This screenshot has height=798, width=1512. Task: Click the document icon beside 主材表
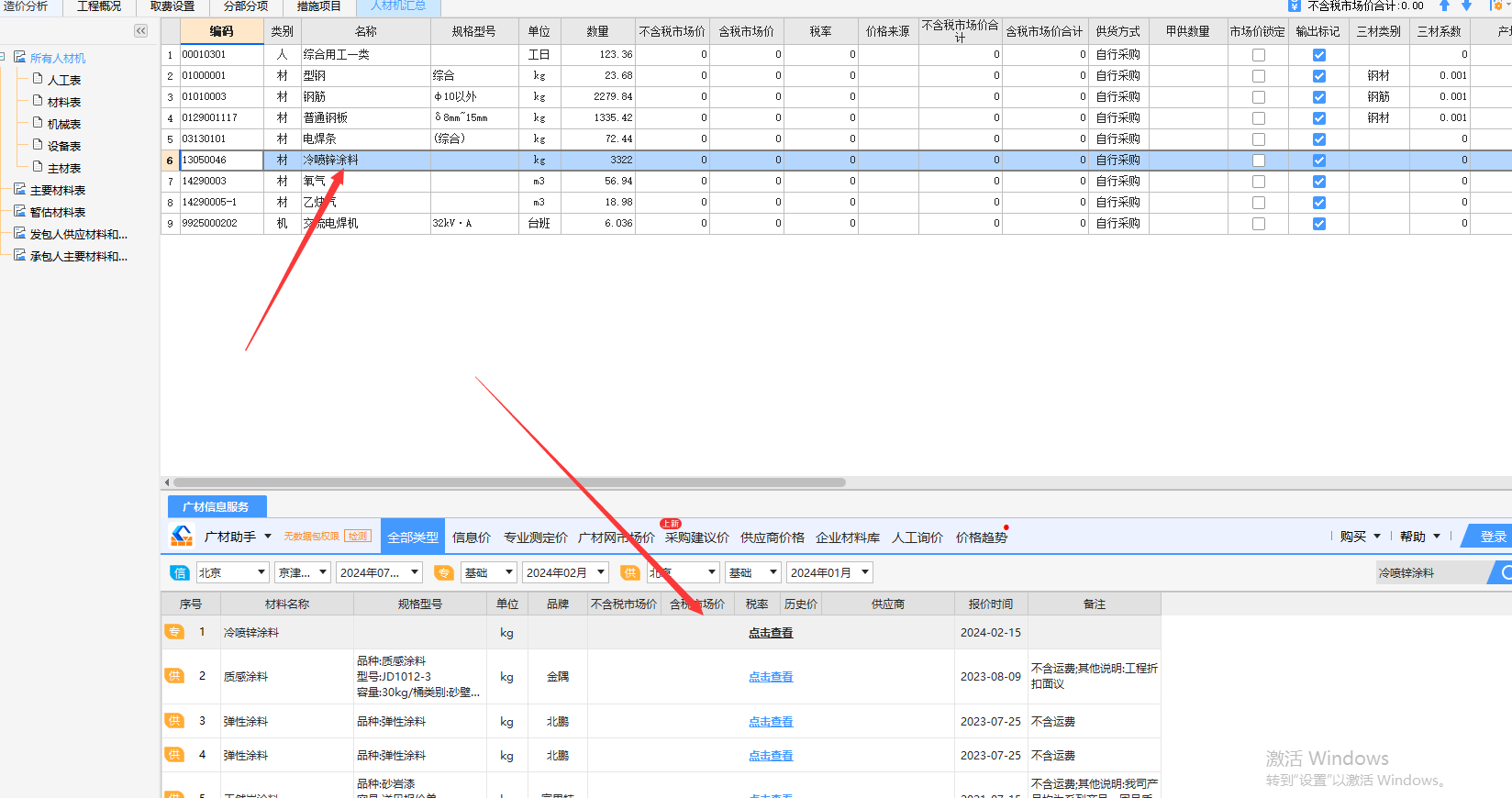click(x=38, y=167)
